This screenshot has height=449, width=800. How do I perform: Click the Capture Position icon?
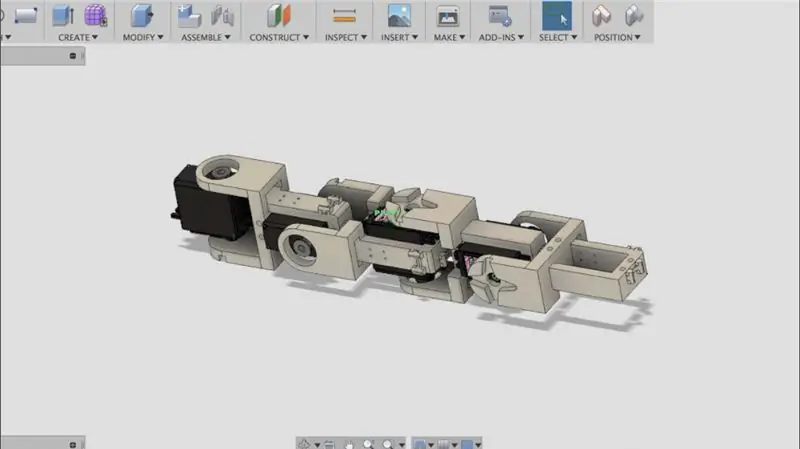[x=602, y=16]
